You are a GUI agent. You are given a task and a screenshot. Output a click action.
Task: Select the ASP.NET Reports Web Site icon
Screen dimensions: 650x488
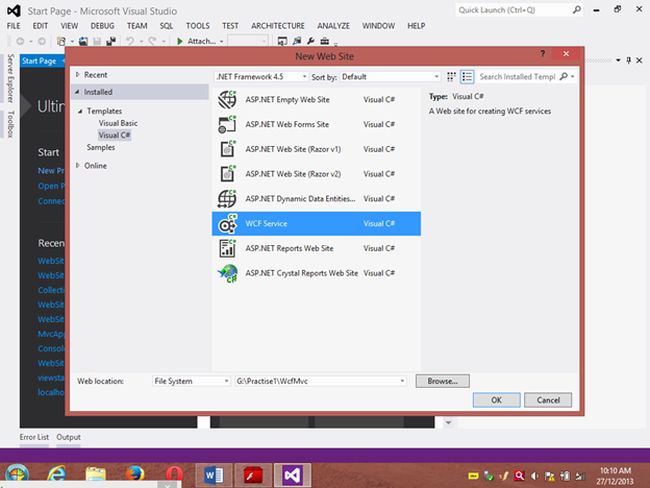click(x=227, y=248)
